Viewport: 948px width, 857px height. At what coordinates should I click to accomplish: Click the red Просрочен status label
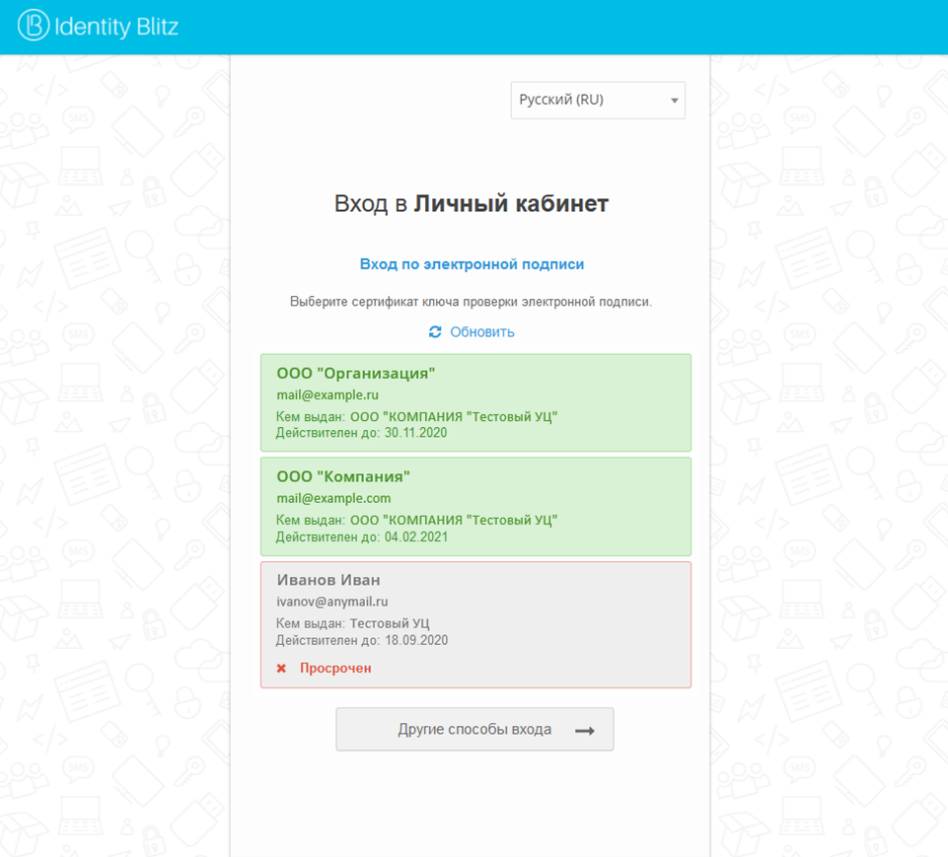335,668
